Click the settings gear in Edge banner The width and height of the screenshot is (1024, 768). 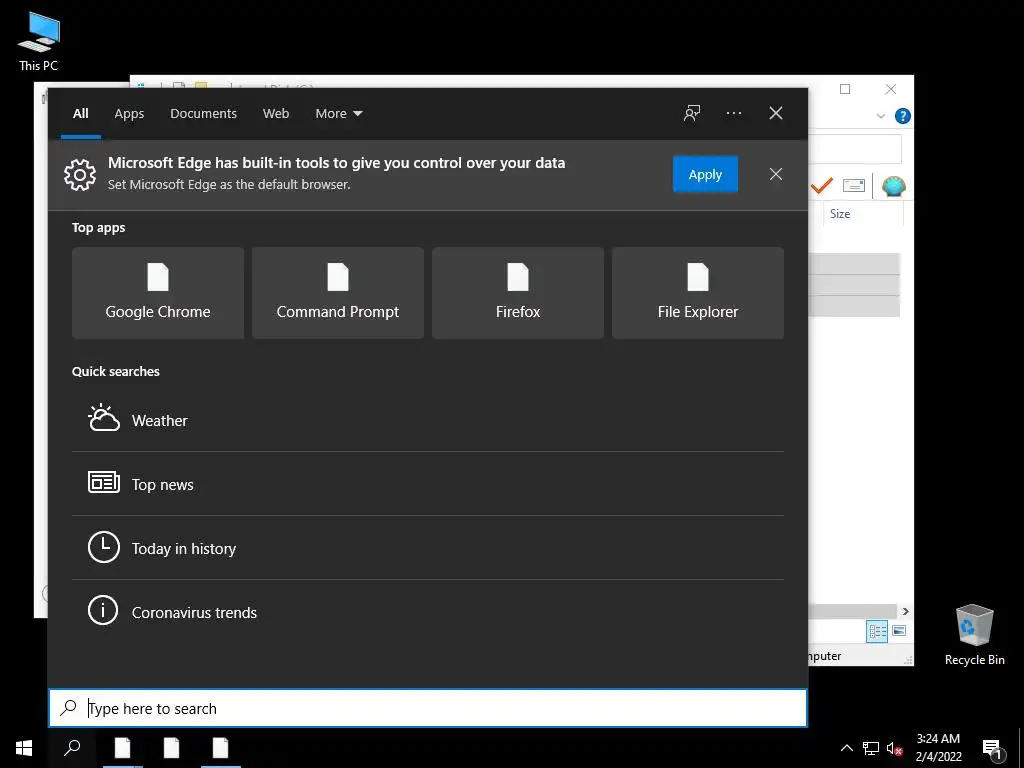[80, 174]
